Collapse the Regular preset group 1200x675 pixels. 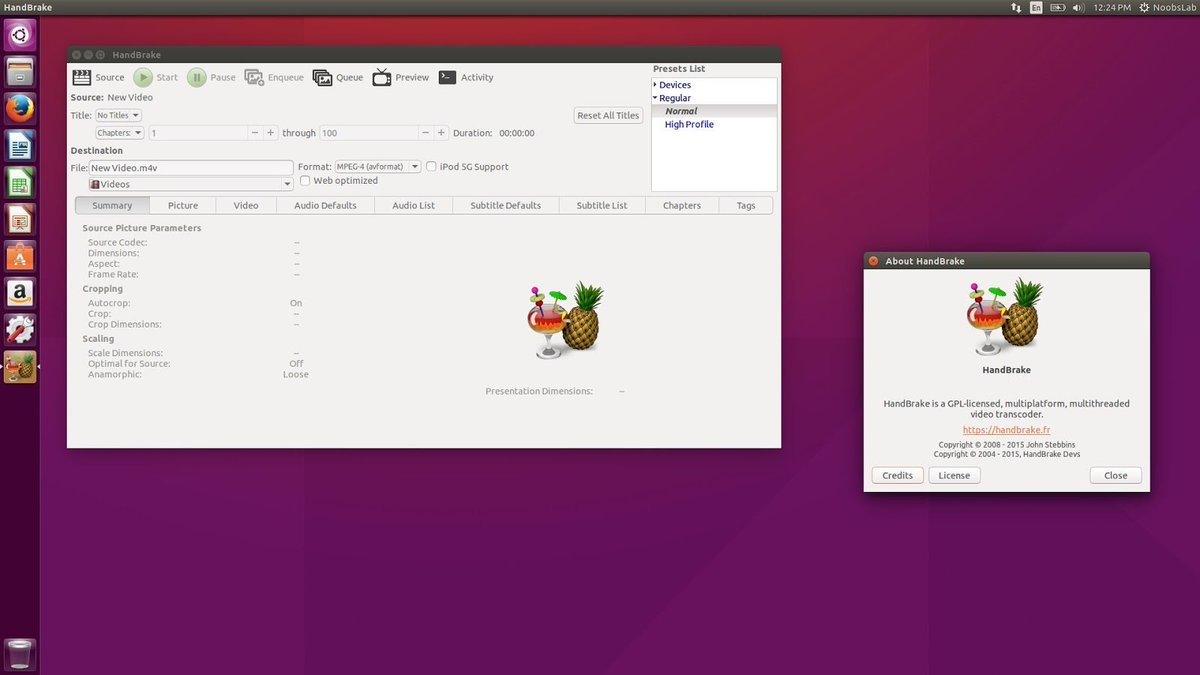point(655,98)
